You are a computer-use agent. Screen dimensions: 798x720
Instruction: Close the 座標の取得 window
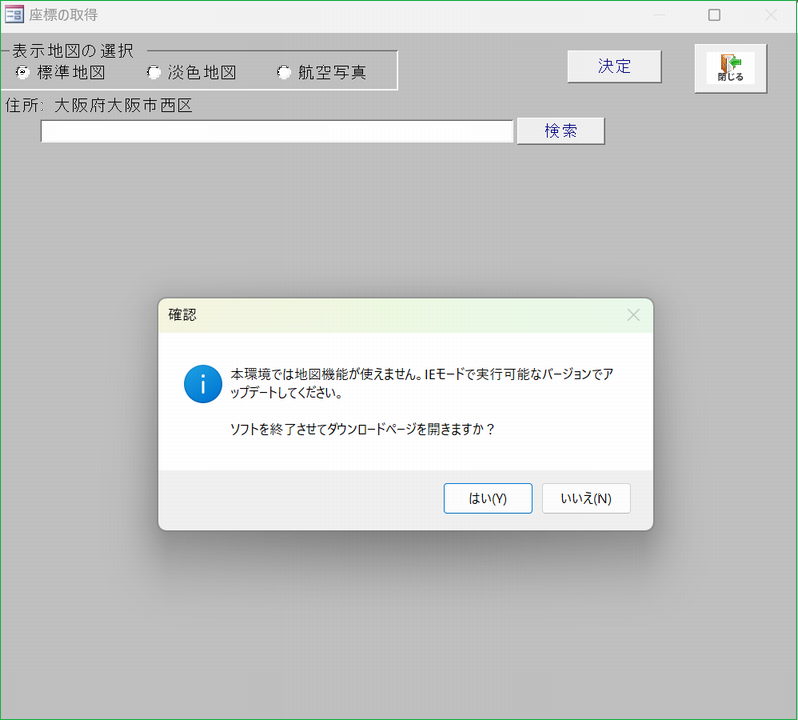tap(770, 15)
